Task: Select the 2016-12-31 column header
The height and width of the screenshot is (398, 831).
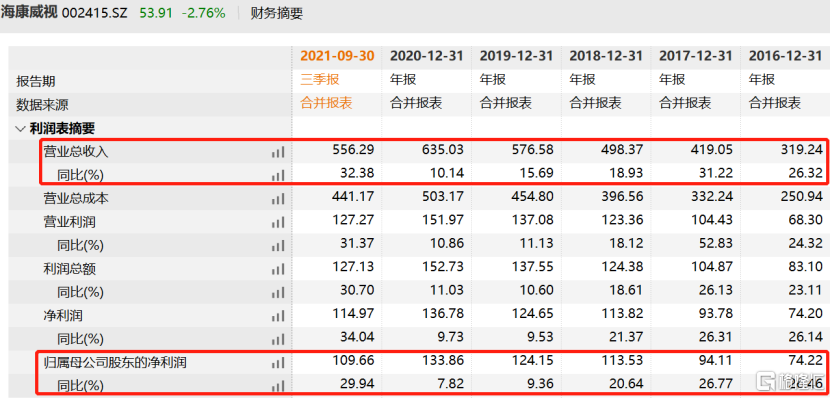Action: (785, 56)
